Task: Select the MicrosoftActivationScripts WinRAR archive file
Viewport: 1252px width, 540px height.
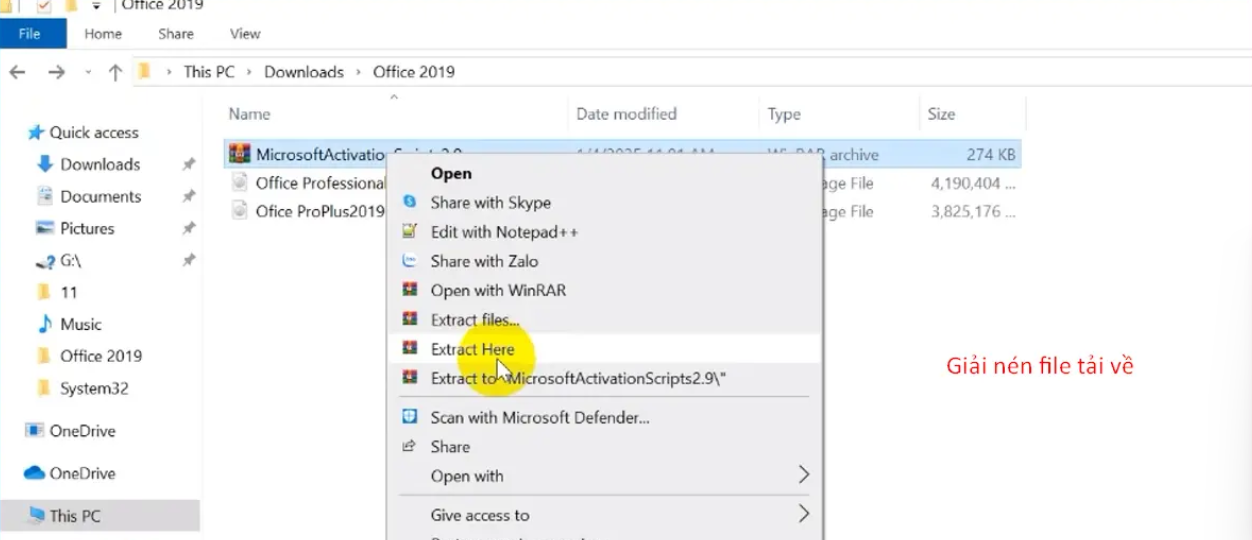Action: pos(623,154)
